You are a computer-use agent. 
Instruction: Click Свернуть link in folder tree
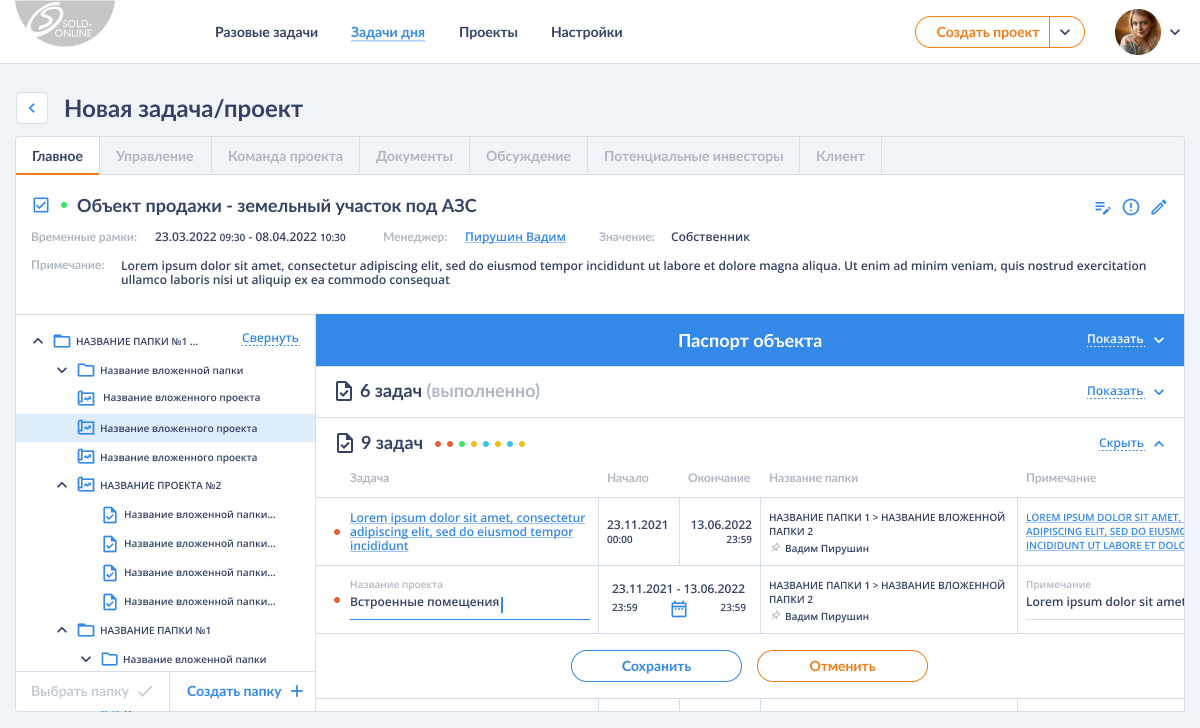(x=270, y=338)
